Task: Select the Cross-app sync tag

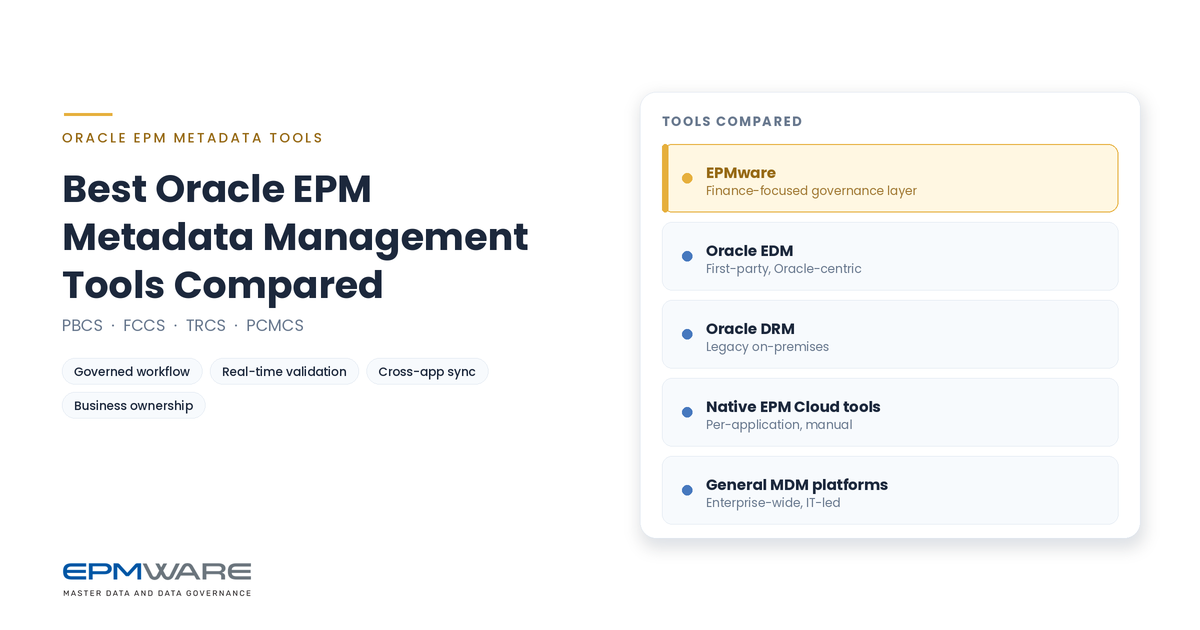Action: click(x=427, y=371)
